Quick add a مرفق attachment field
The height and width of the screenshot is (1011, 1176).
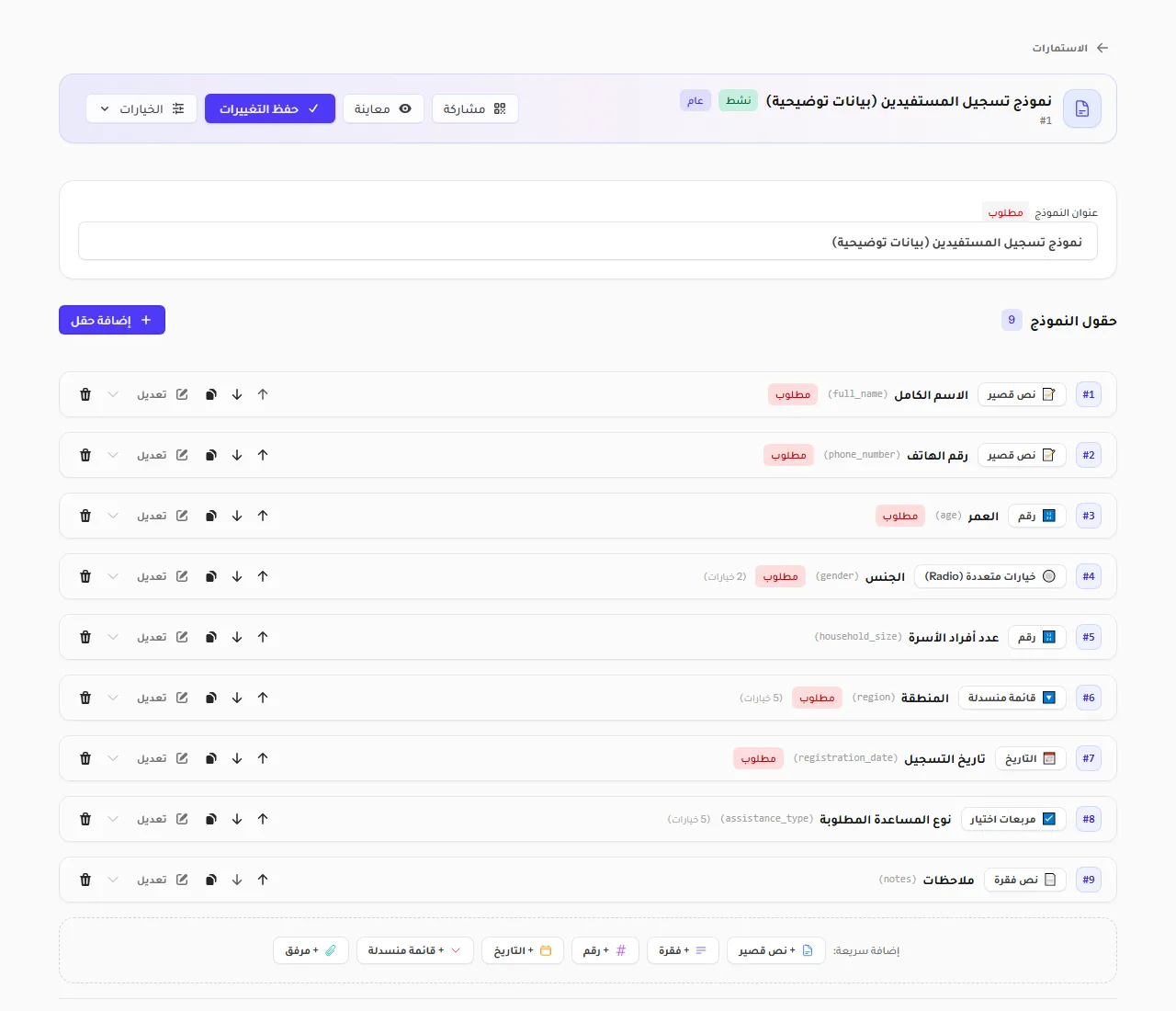311,950
